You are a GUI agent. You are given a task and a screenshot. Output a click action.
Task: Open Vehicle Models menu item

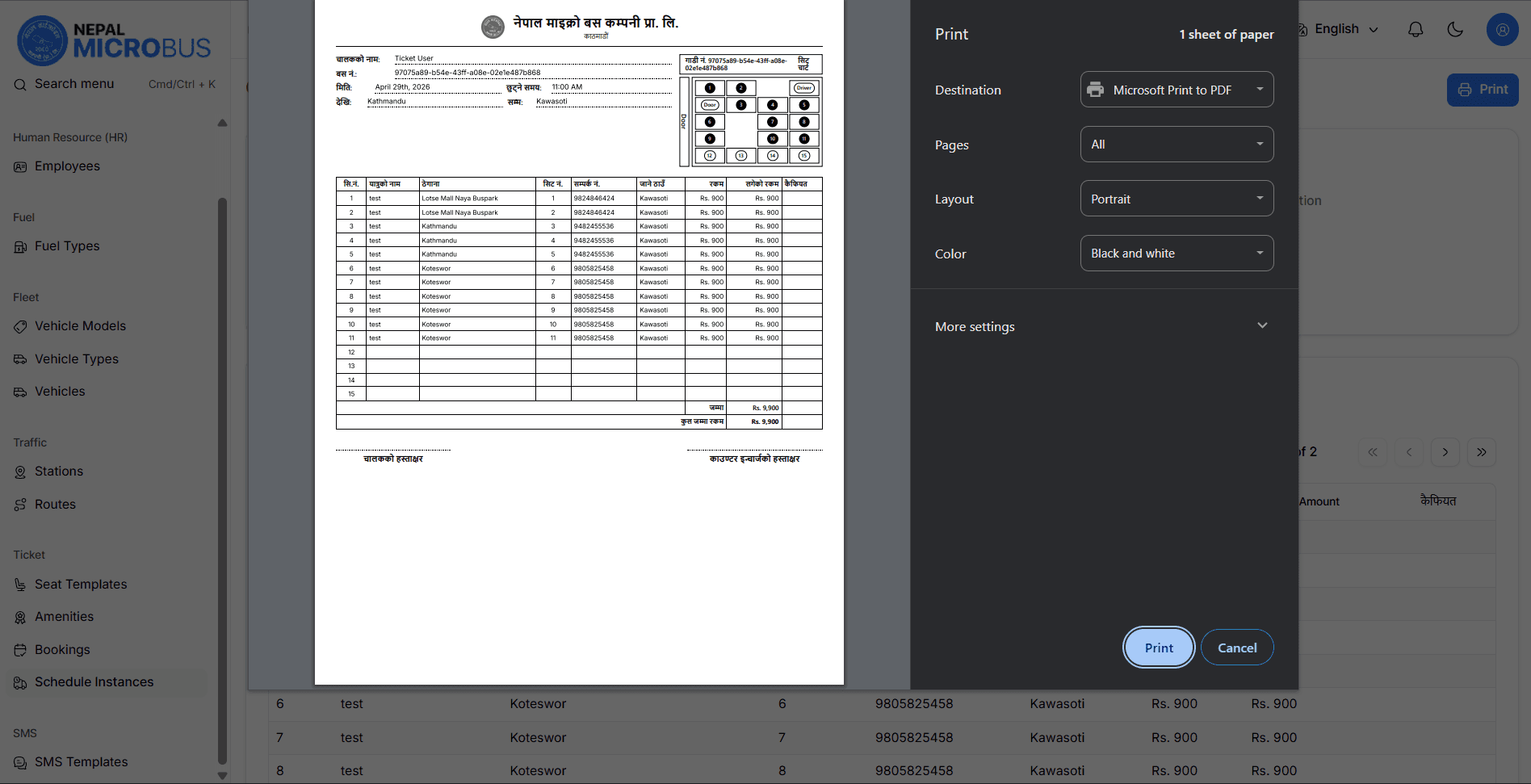[80, 326]
